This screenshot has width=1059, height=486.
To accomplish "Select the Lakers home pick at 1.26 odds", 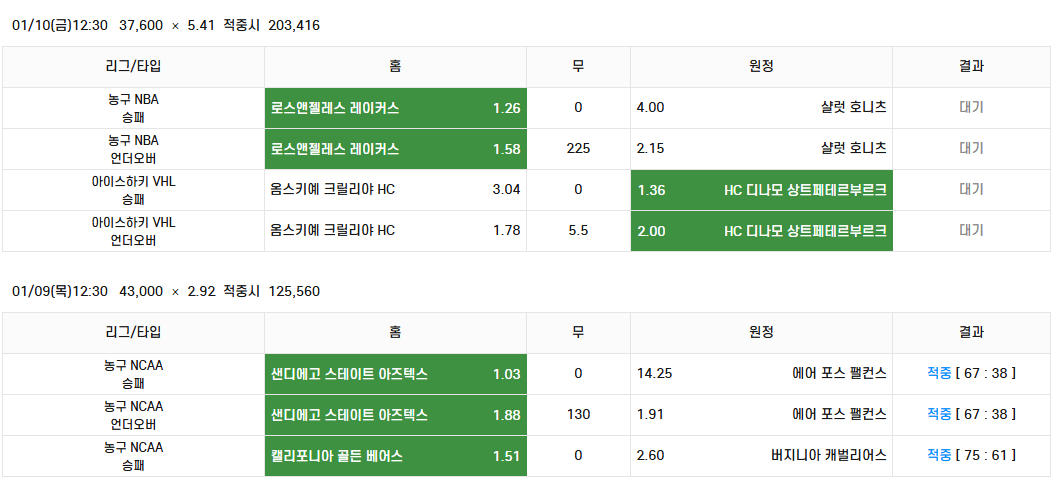I will click(395, 108).
